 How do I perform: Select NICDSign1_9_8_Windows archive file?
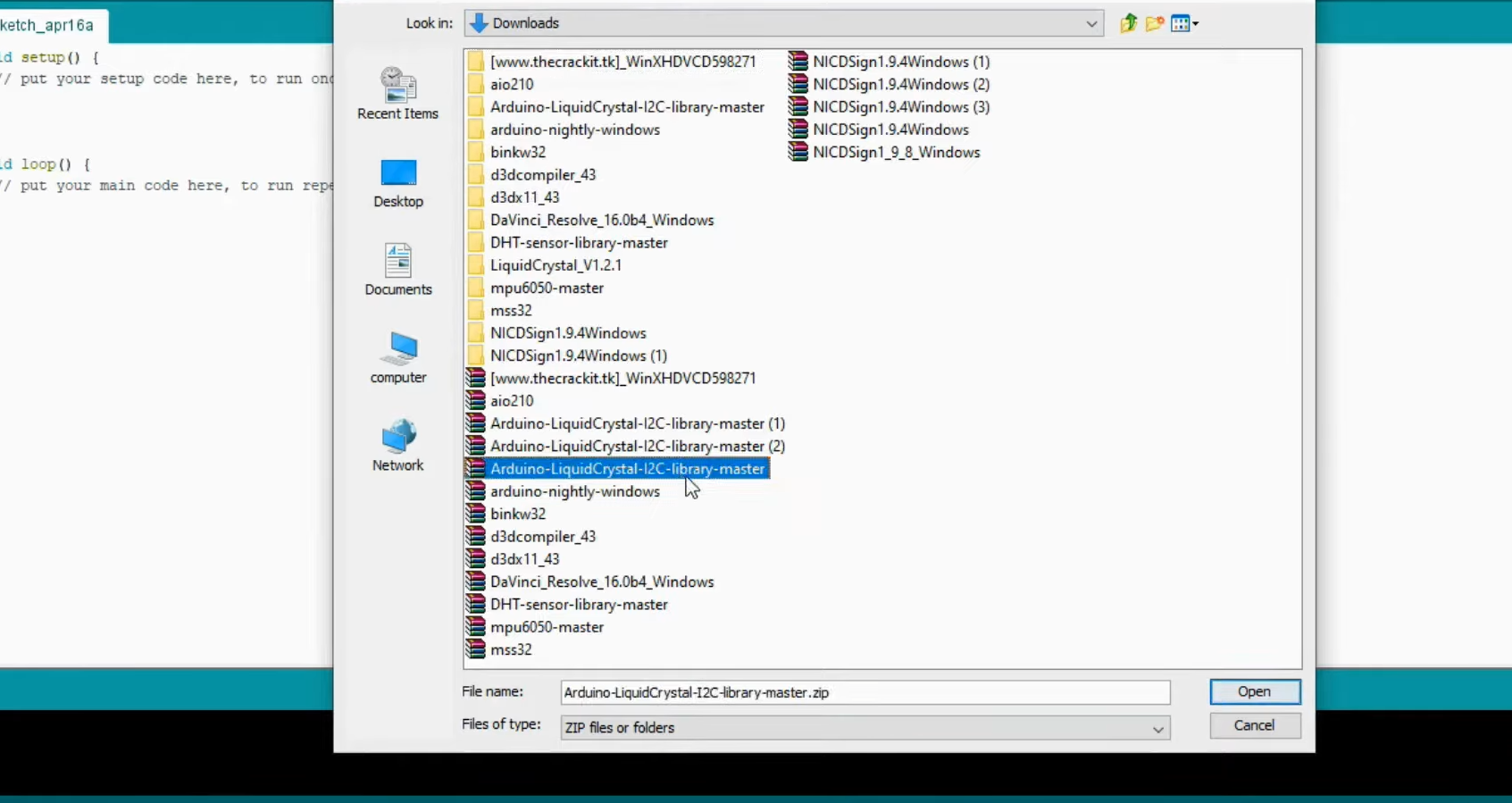point(895,153)
